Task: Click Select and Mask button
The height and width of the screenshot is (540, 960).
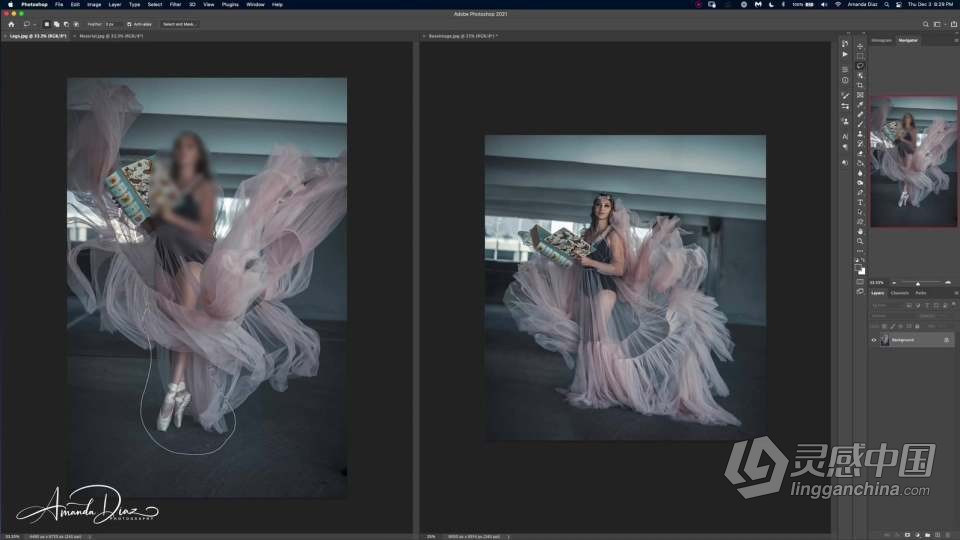Action: (179, 24)
